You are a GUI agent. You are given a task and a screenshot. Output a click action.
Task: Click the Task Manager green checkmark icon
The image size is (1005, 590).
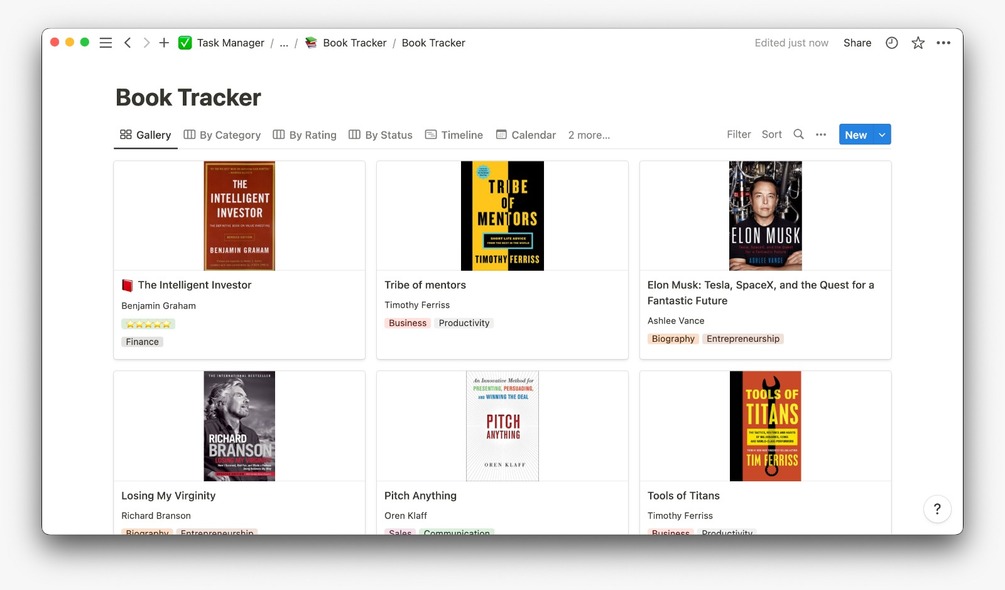click(185, 43)
